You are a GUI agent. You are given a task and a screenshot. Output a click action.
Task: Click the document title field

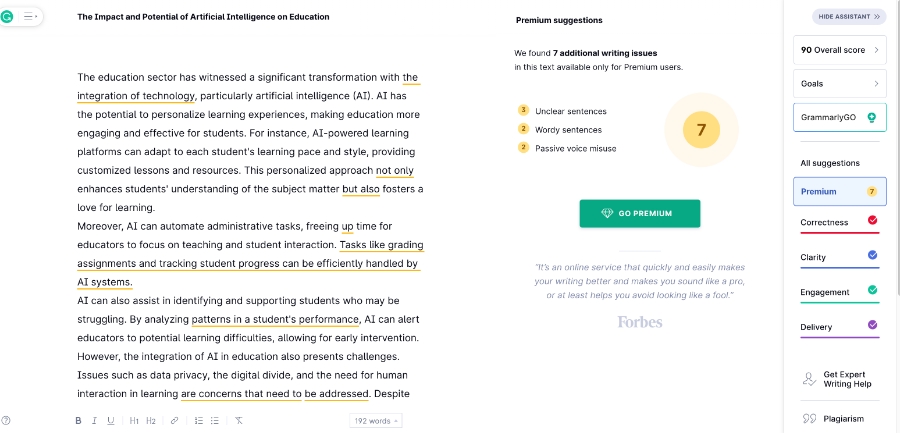203,17
